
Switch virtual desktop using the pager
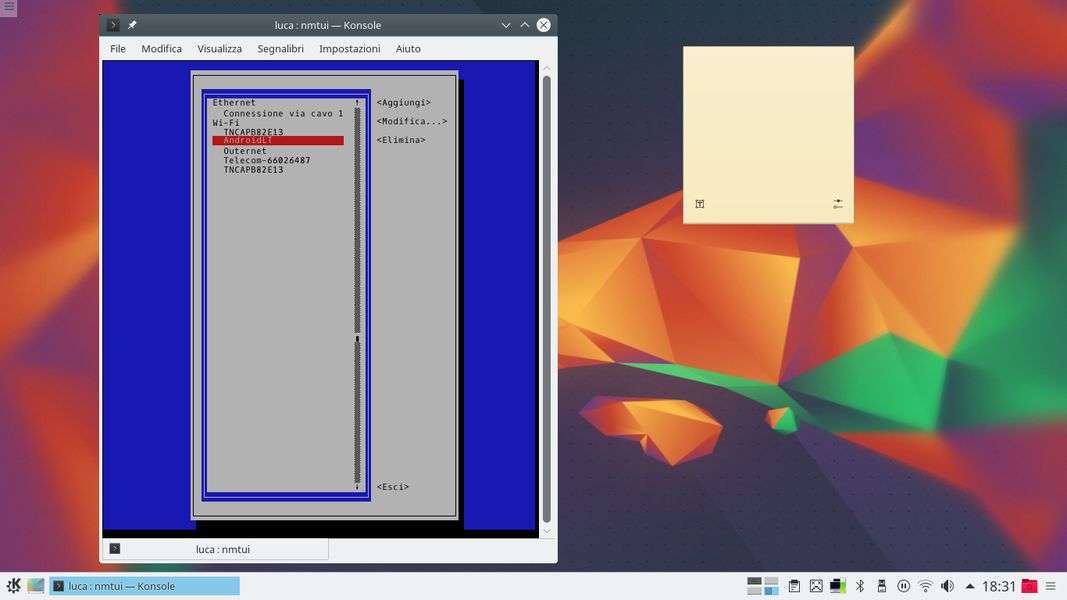[x=763, y=586]
